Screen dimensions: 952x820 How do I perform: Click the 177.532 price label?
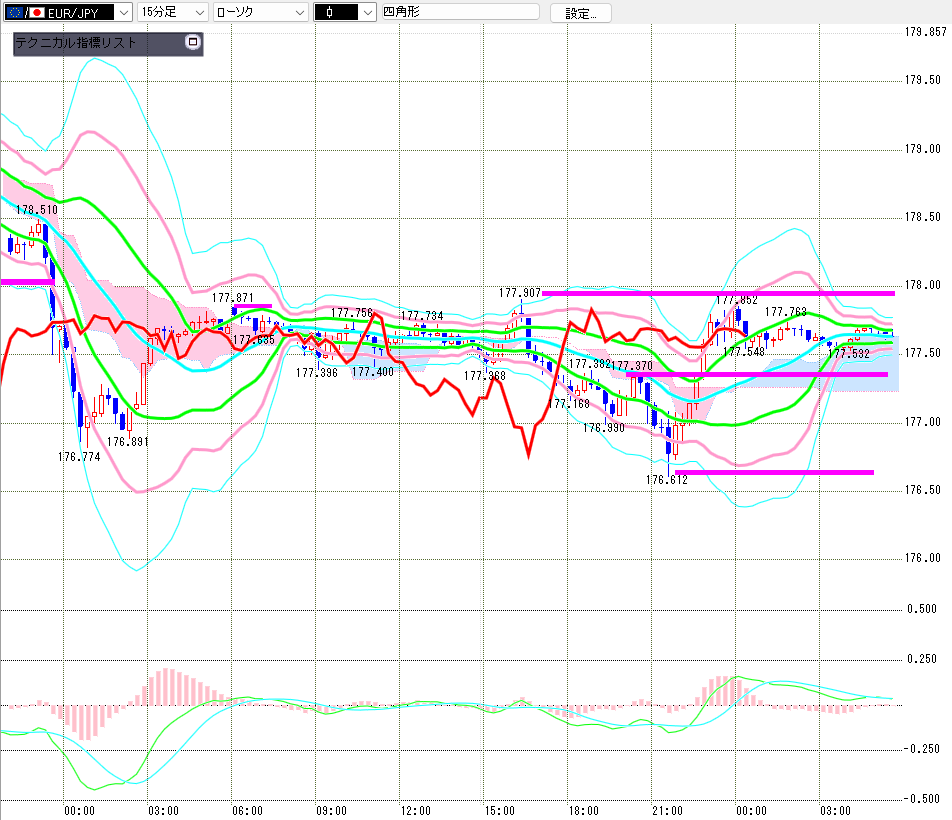(849, 354)
